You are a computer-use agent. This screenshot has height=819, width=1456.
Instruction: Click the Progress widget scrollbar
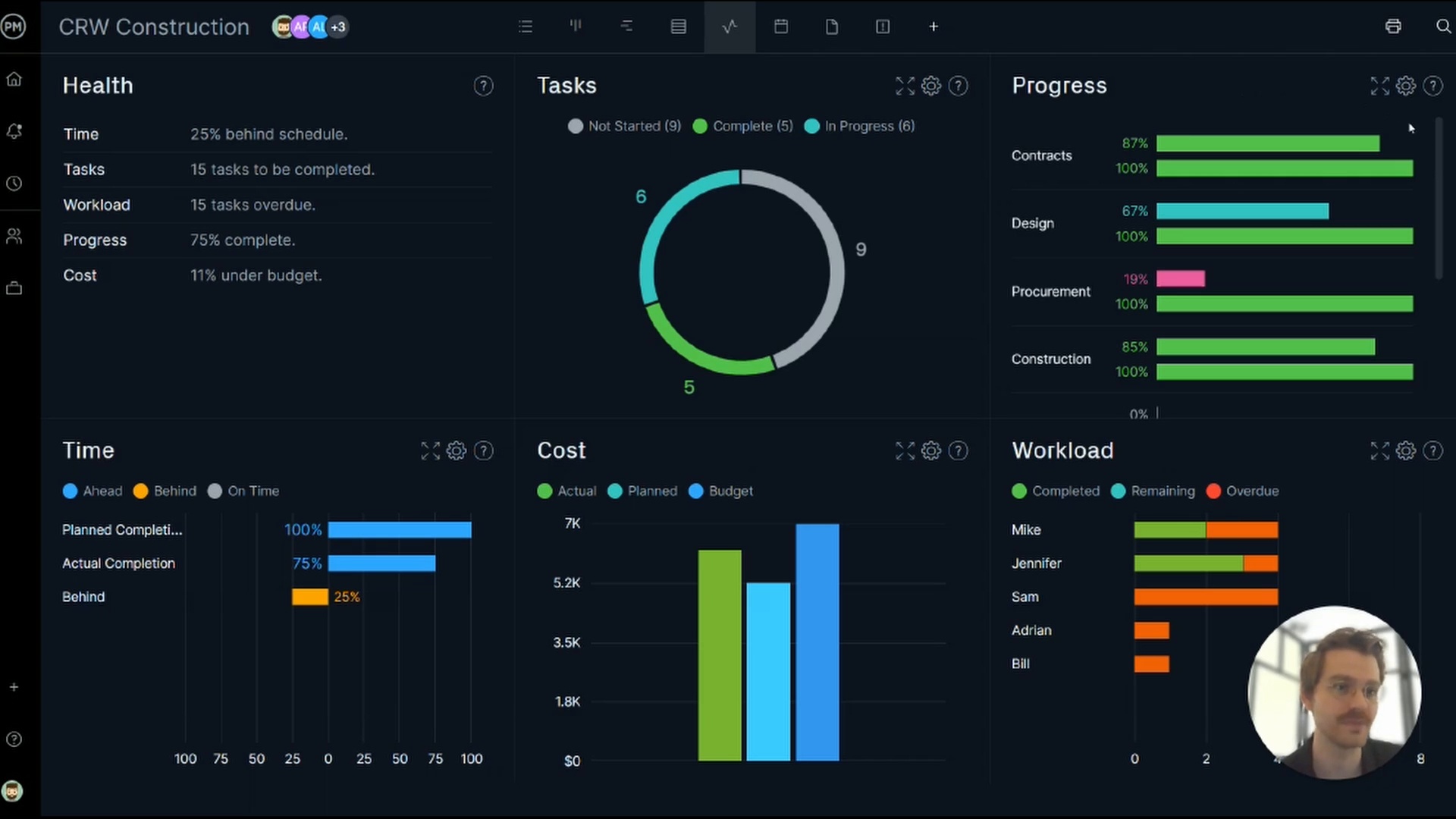[x=1439, y=199]
